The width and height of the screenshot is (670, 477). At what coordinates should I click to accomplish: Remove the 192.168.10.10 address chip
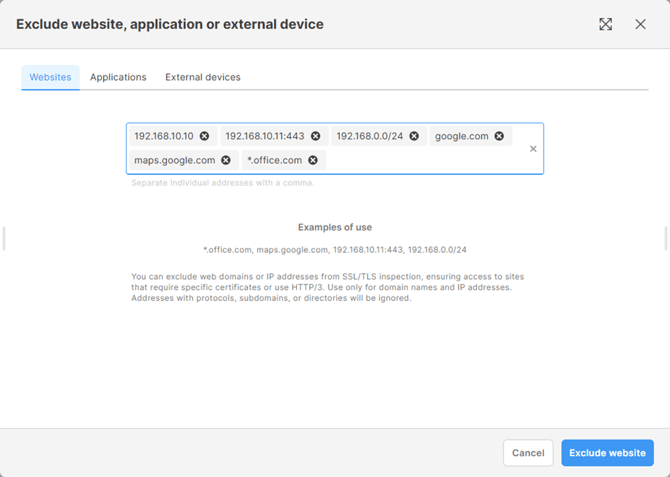pos(205,136)
